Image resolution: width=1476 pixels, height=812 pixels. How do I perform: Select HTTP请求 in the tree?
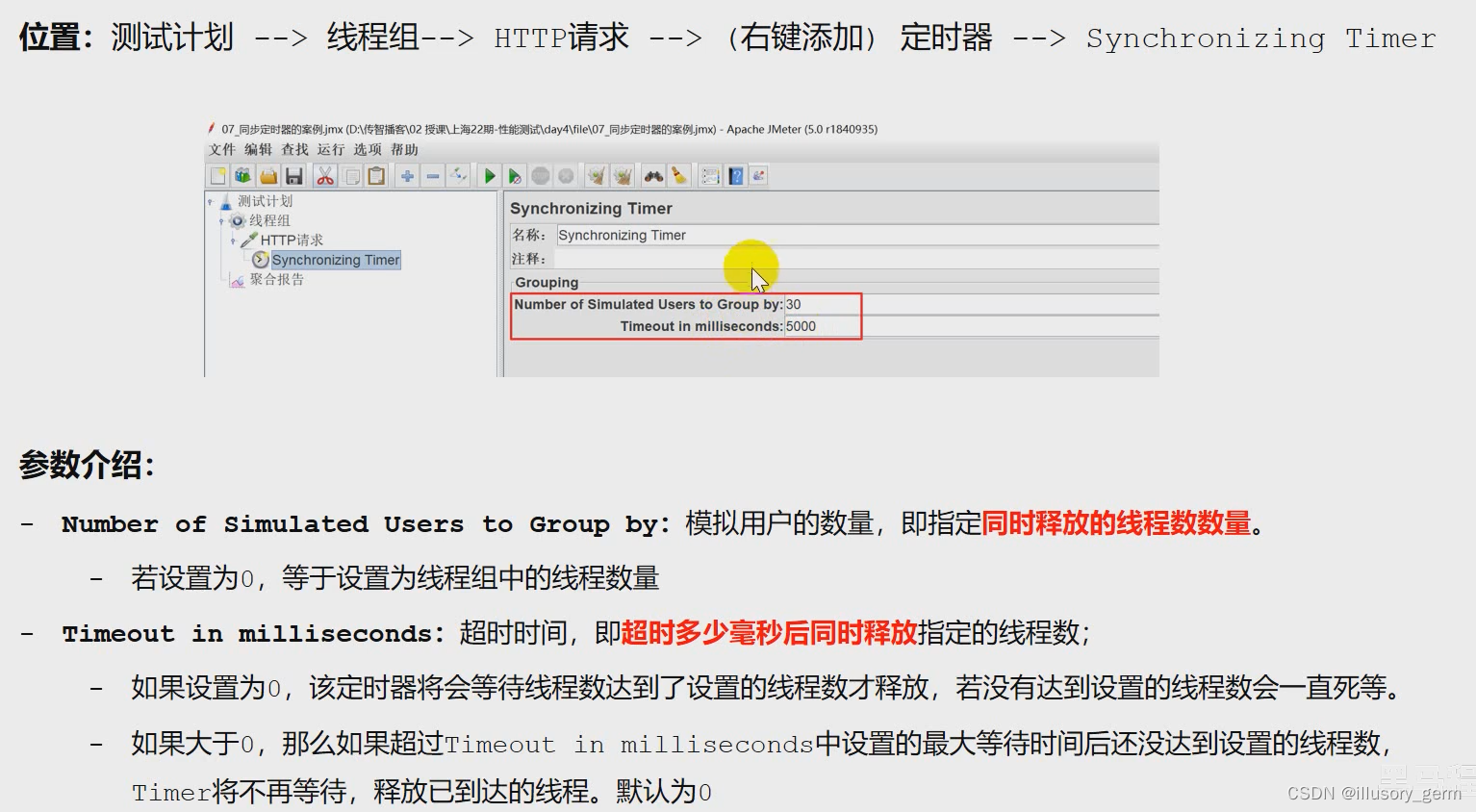tap(292, 240)
